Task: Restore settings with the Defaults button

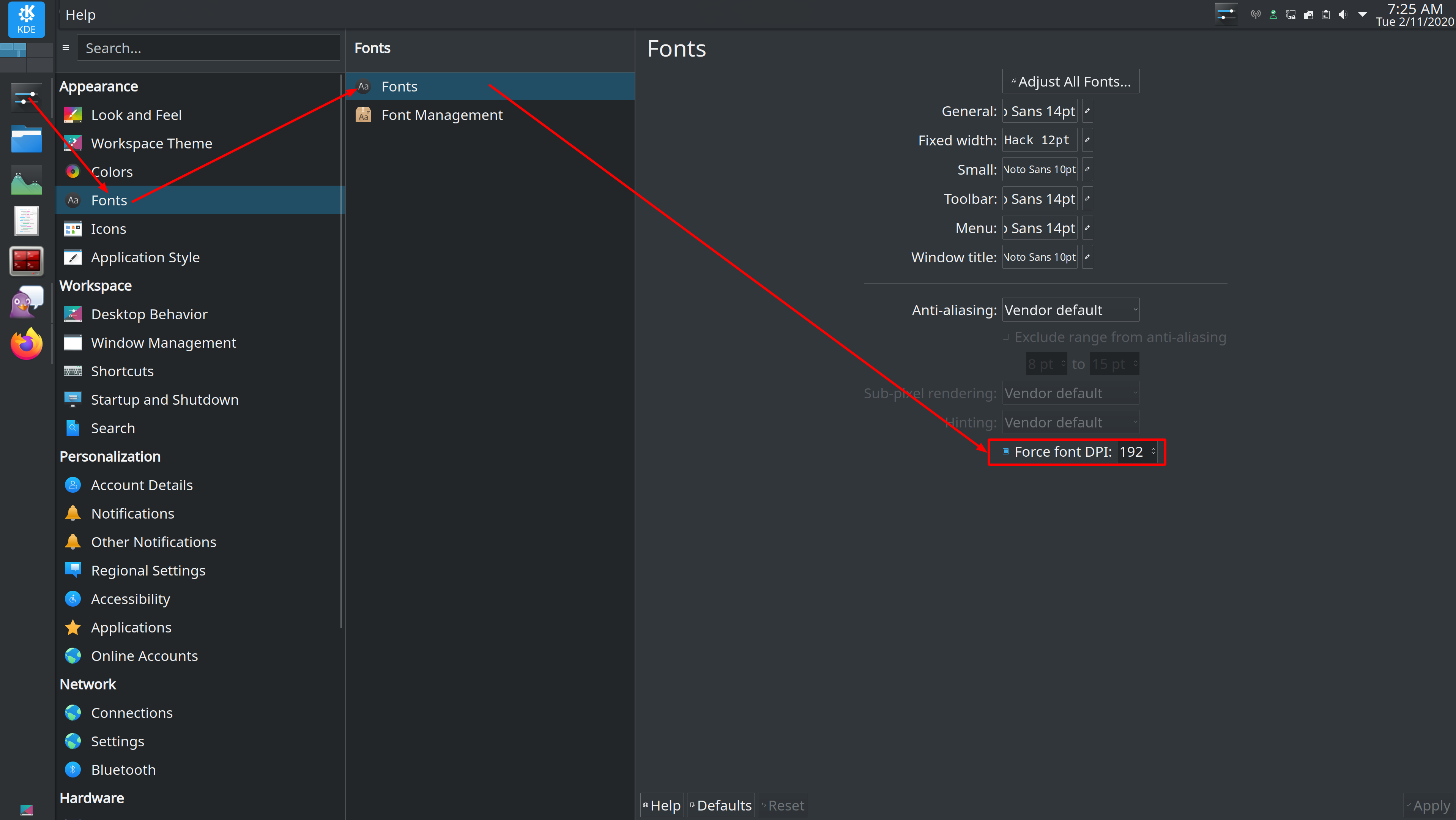Action: [720, 805]
